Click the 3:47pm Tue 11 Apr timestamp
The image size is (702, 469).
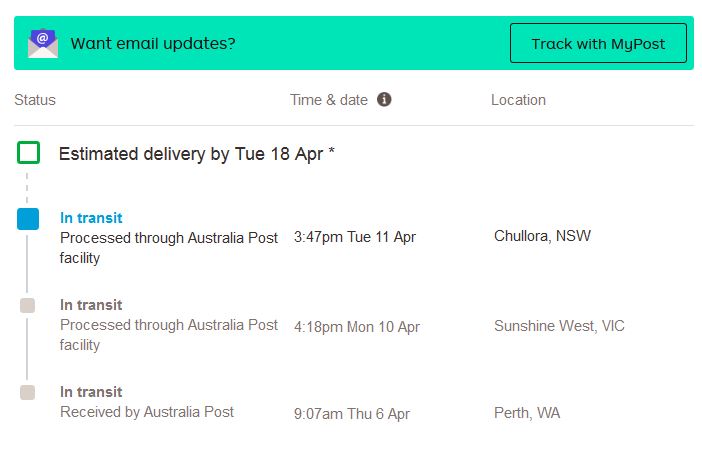(355, 237)
